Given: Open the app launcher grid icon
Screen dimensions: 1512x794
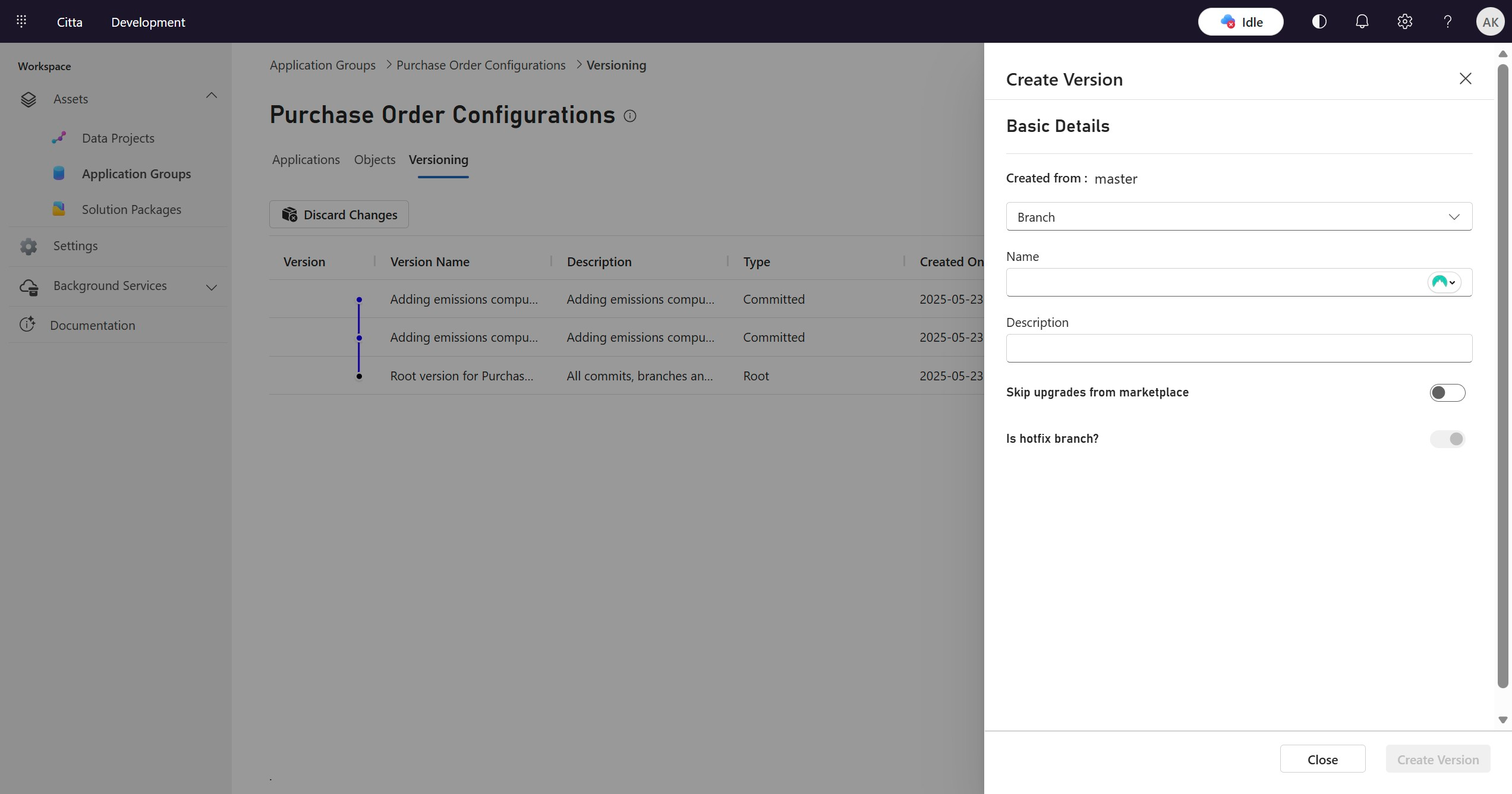Looking at the screenshot, I should tap(21, 22).
